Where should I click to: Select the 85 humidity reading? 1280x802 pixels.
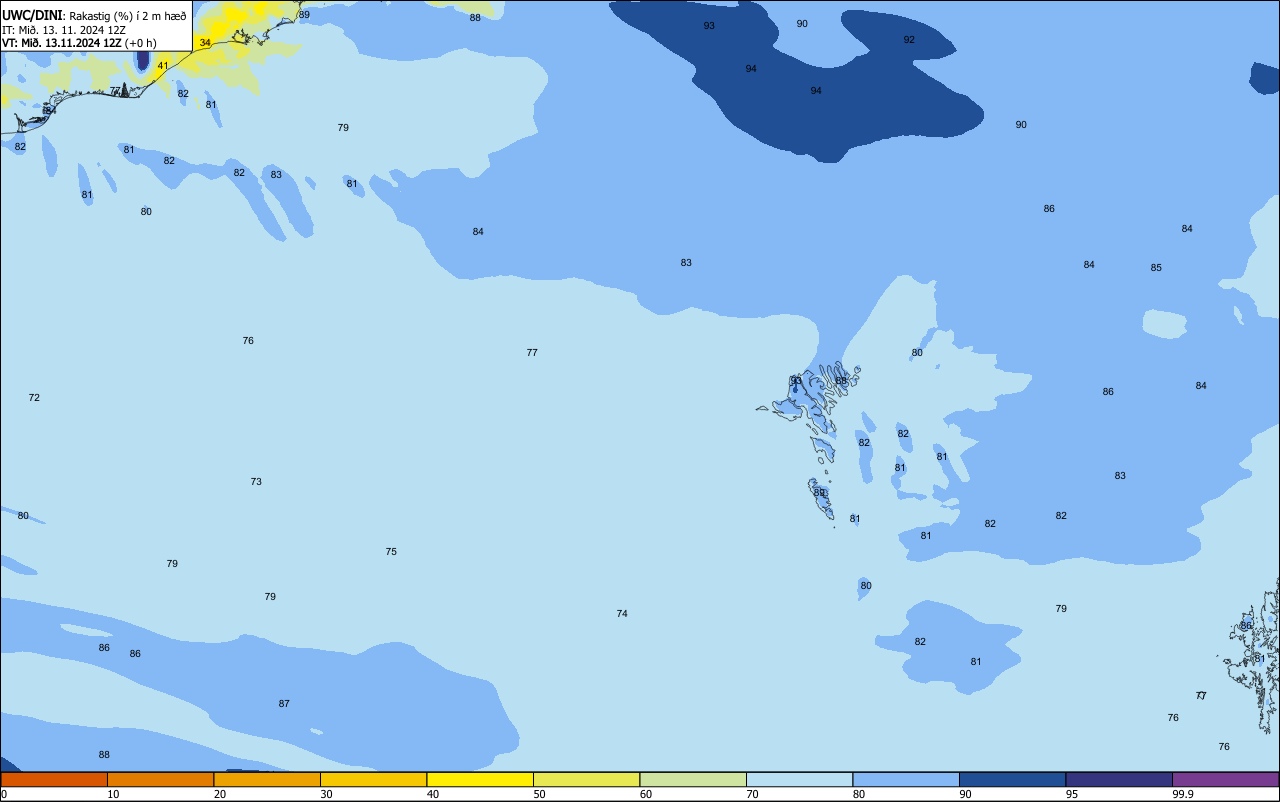click(1156, 267)
